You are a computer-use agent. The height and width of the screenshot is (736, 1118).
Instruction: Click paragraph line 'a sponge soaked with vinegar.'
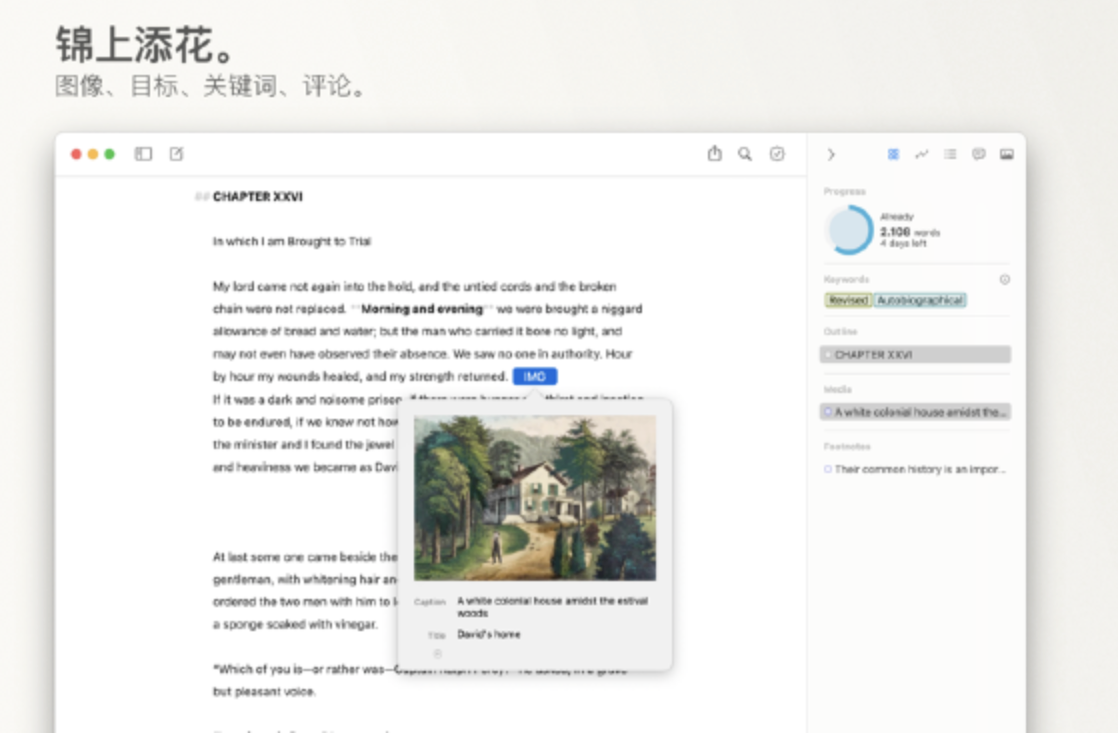(x=295, y=624)
